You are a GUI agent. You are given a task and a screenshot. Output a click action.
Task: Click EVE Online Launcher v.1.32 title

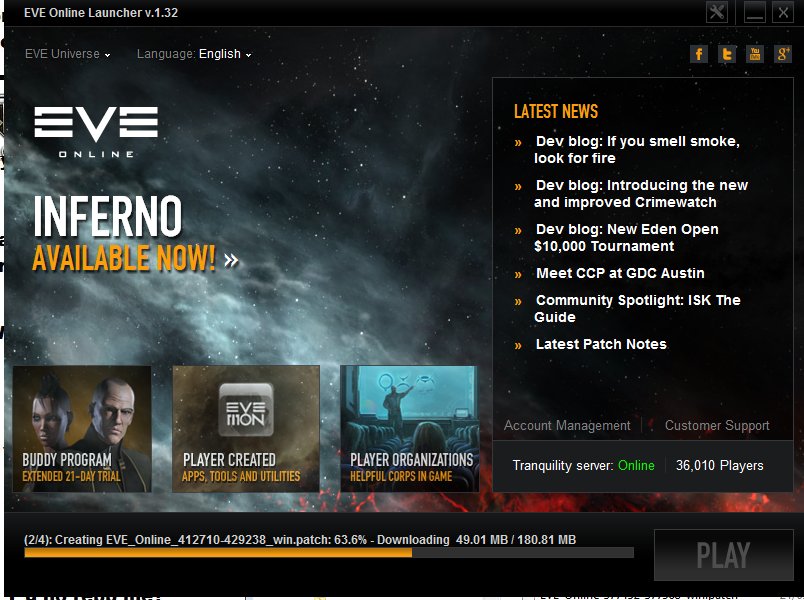(x=101, y=12)
